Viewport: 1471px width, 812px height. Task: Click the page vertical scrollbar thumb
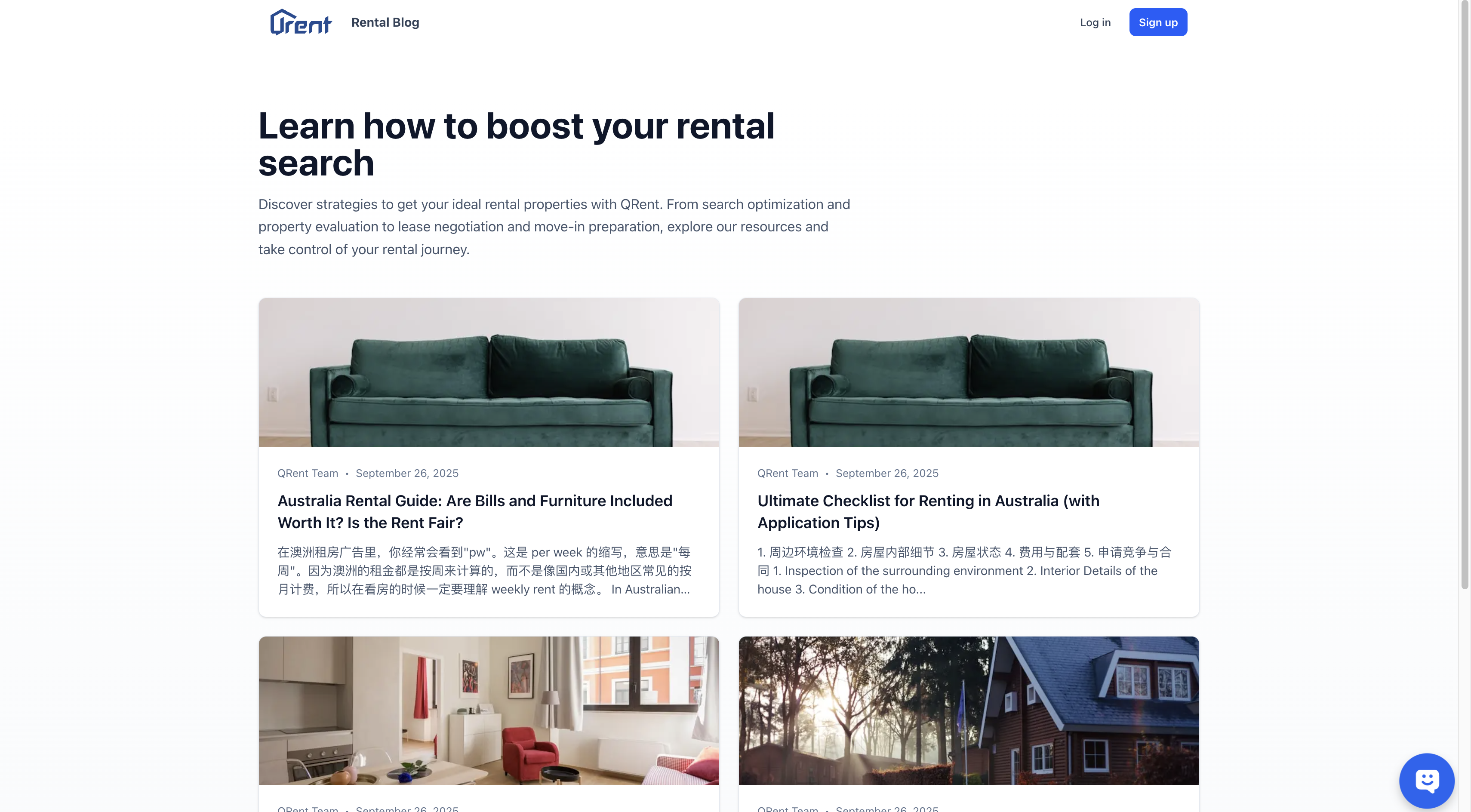(x=1465, y=294)
